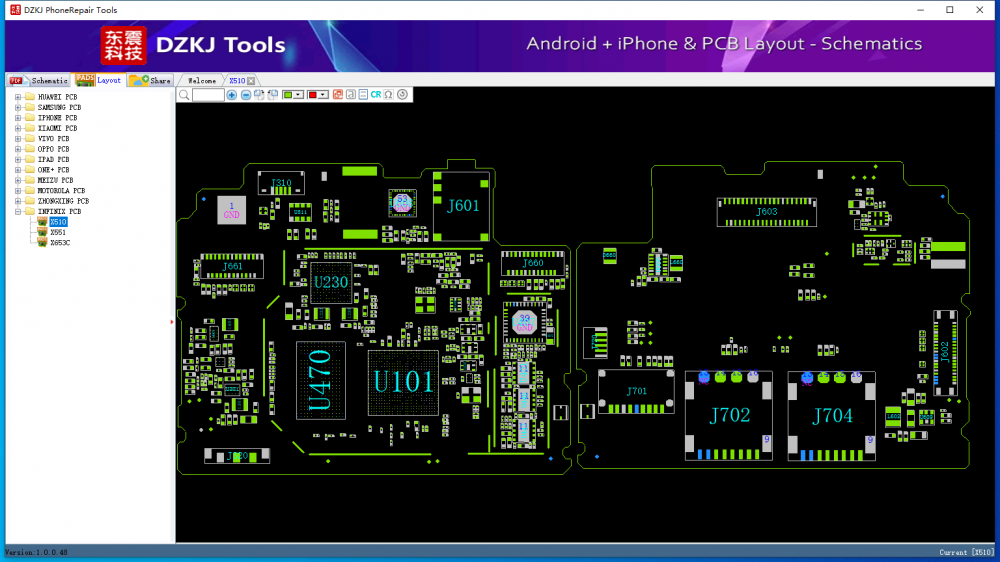Switch to the Welcome tab

pos(202,81)
